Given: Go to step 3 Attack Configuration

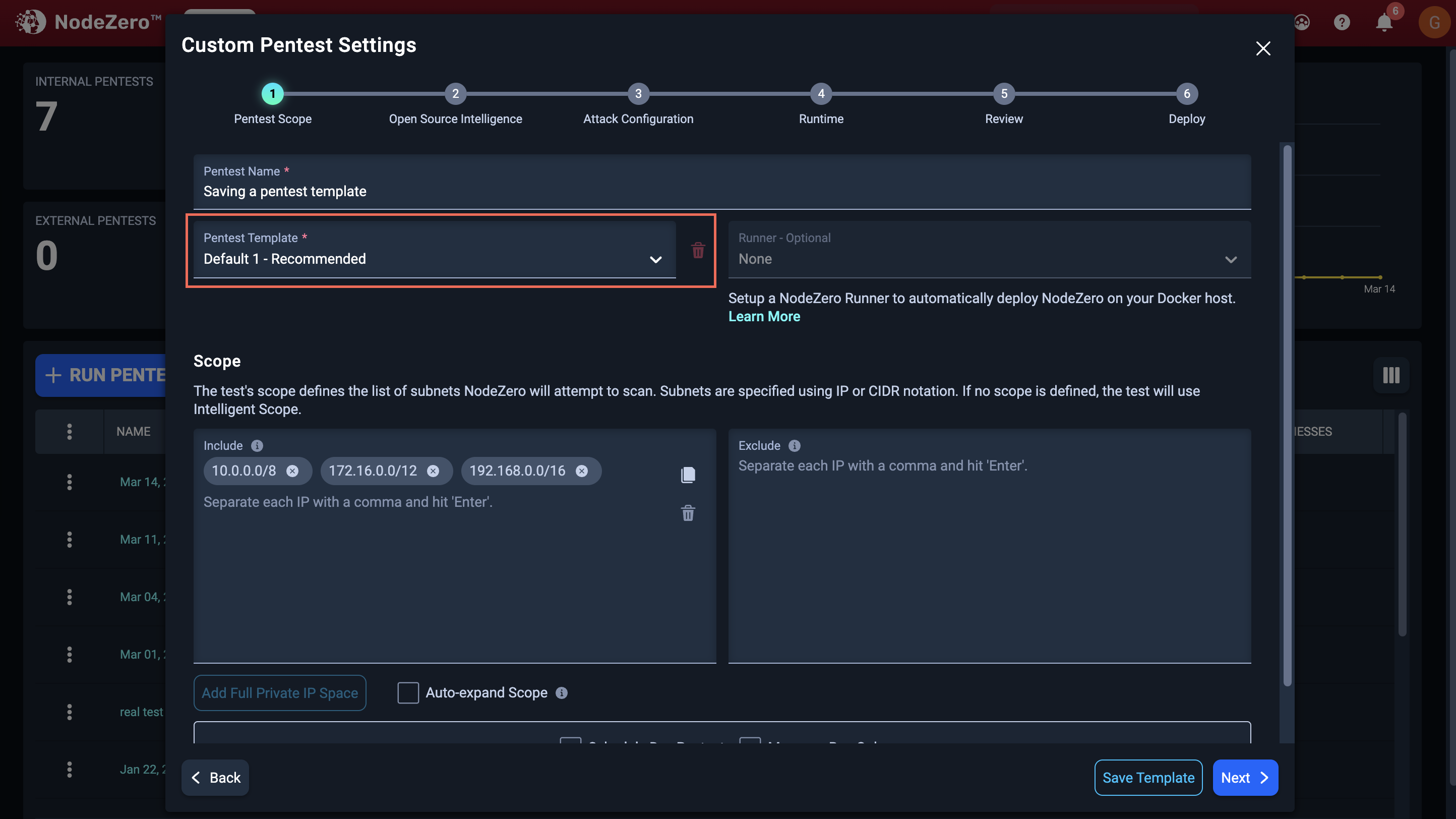Looking at the screenshot, I should coord(638,94).
